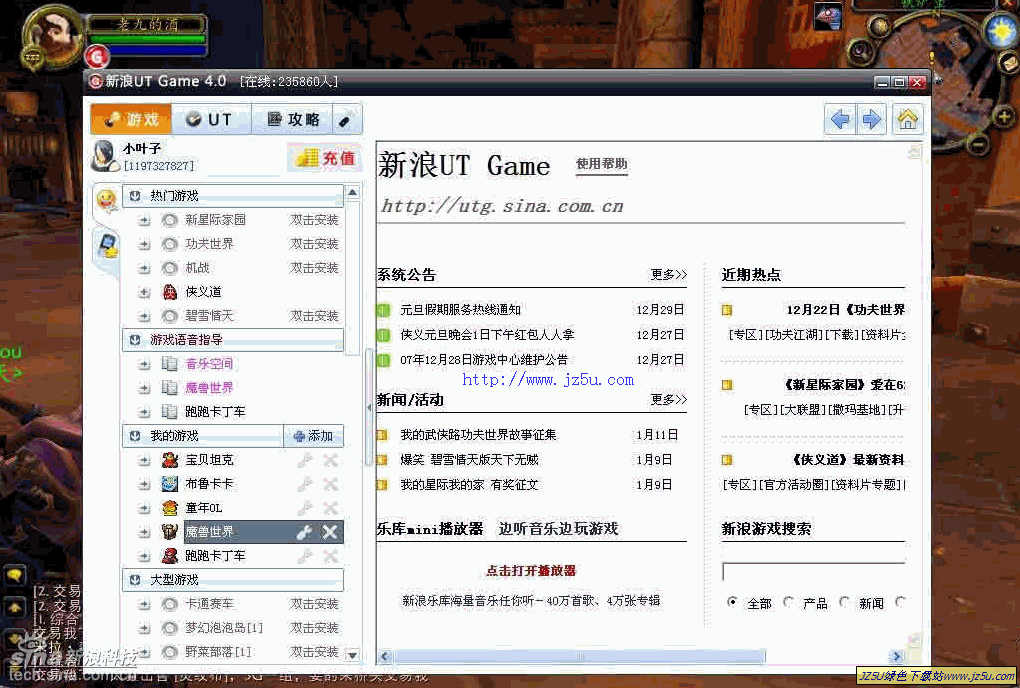Go back with the left arrow button
The image size is (1020, 688).
point(840,119)
